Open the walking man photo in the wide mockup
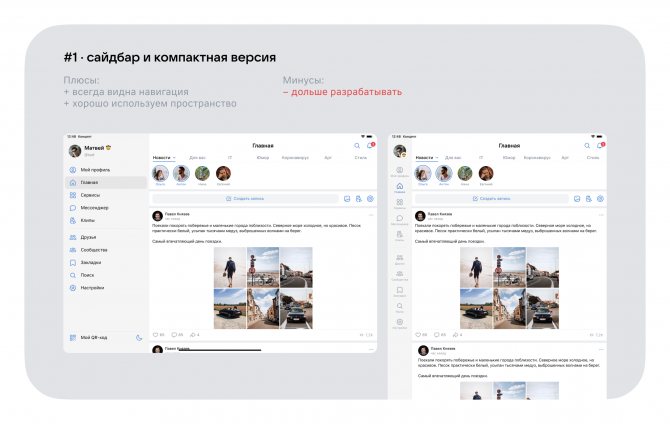 [230, 268]
